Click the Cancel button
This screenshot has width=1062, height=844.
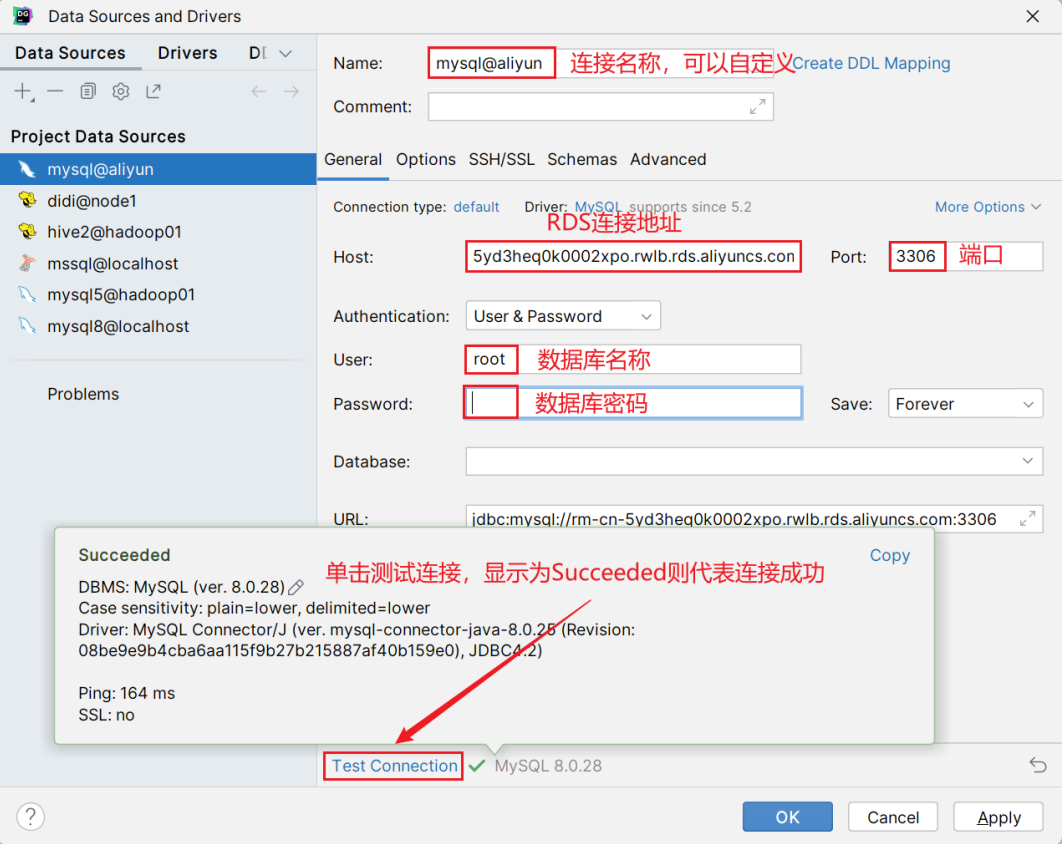tap(893, 817)
